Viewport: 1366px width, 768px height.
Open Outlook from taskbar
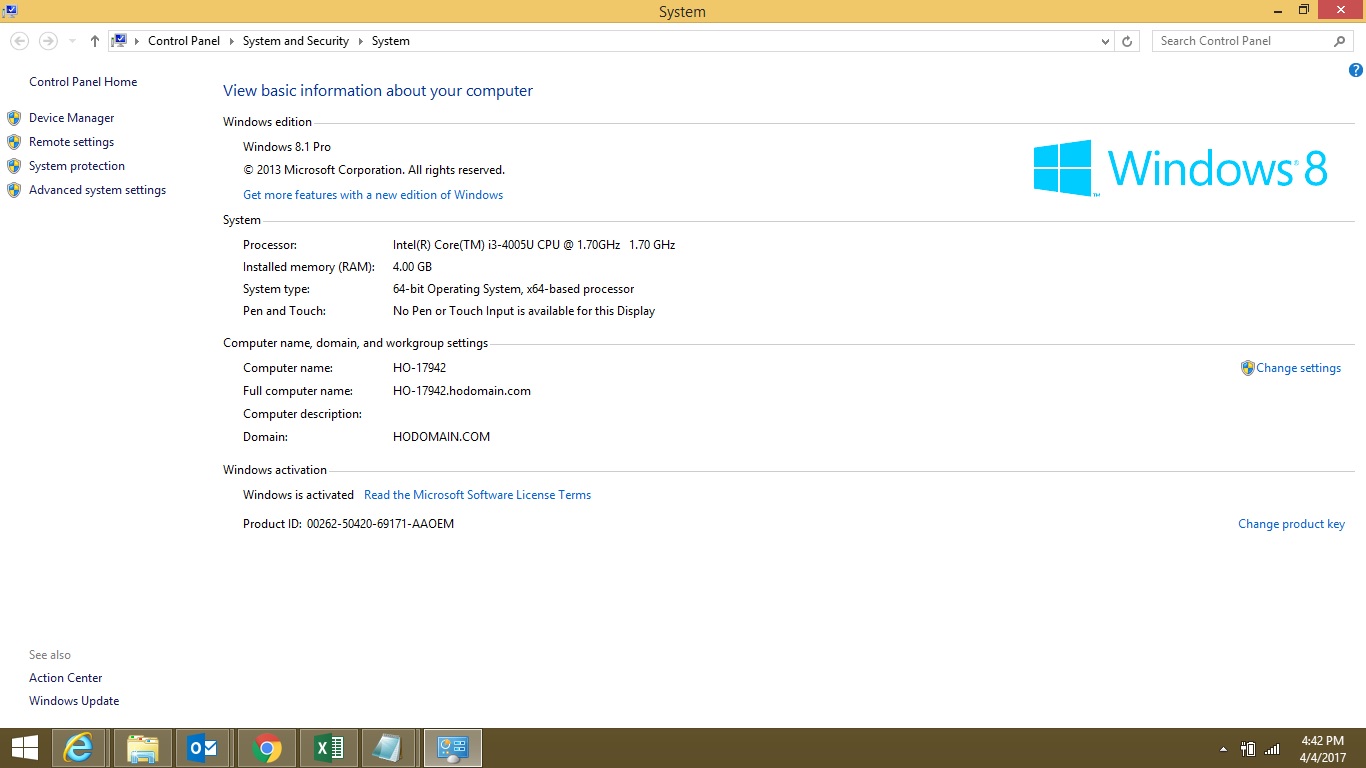click(x=204, y=748)
